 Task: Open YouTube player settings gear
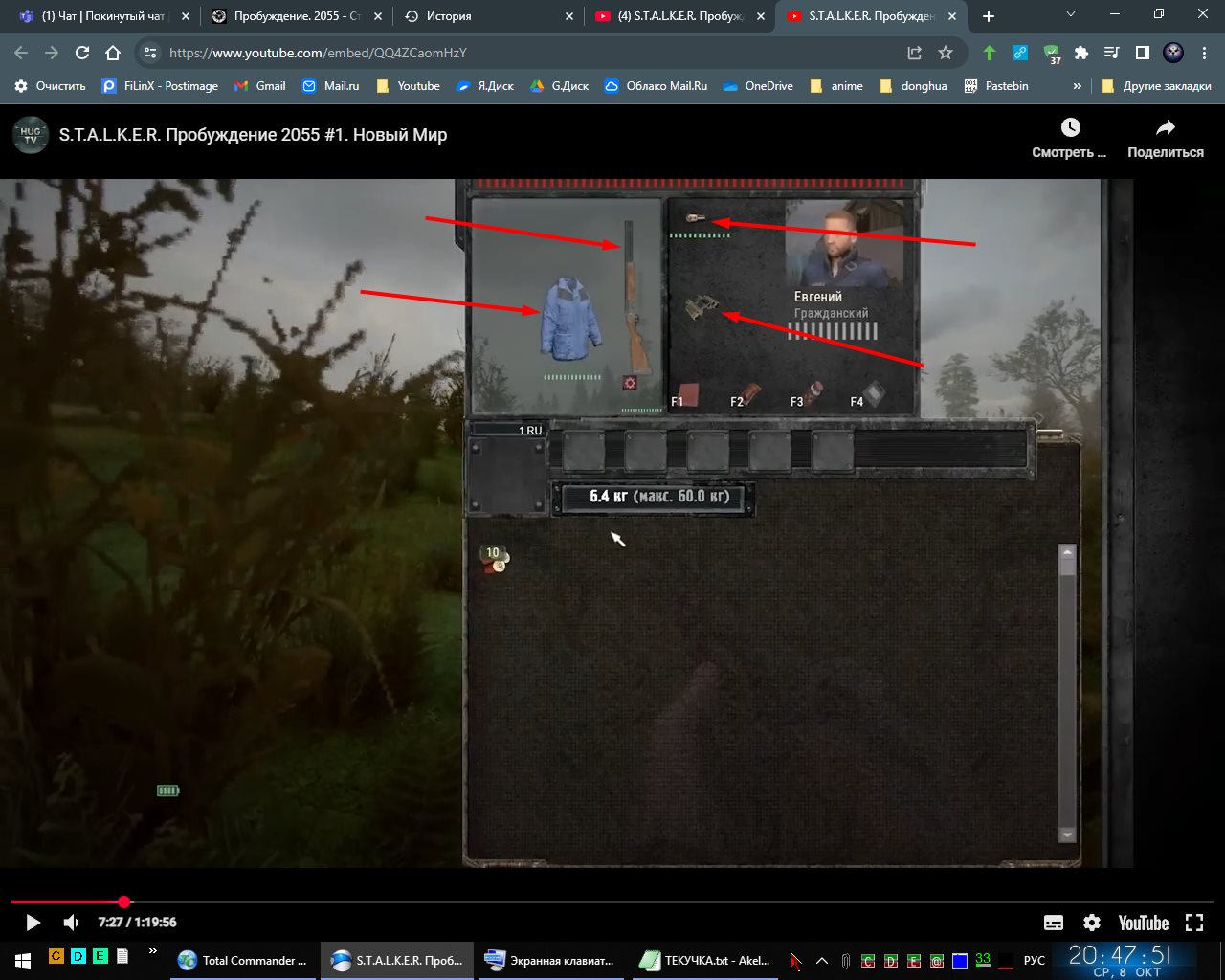pos(1092,923)
